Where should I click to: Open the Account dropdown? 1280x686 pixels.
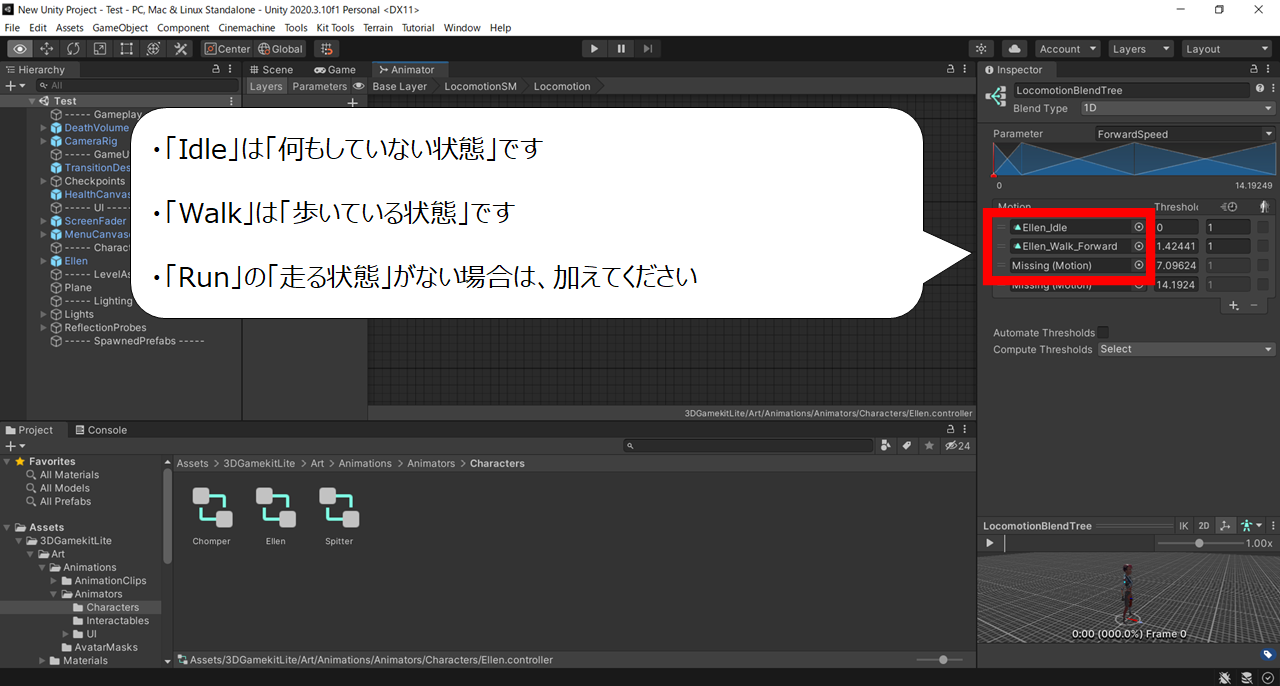[x=1067, y=49]
